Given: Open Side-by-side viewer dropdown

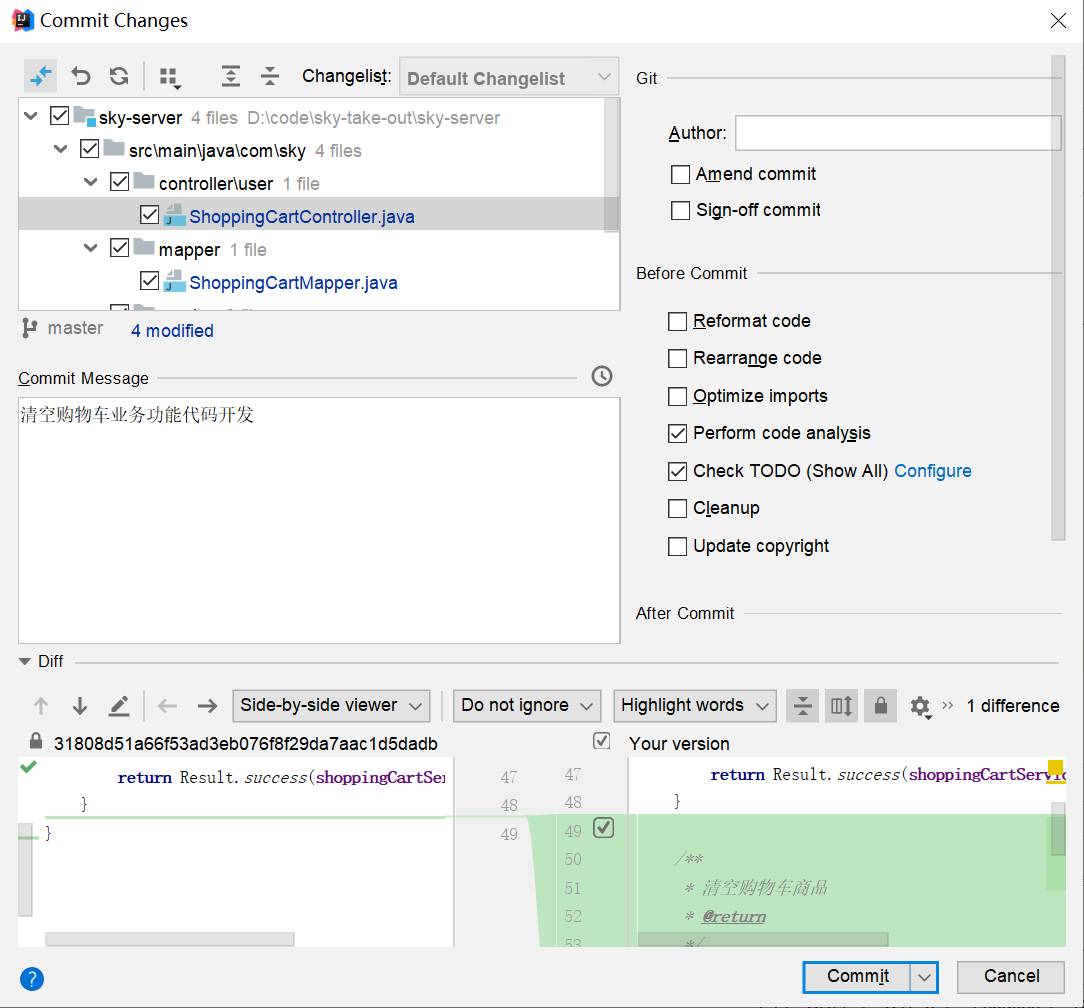Looking at the screenshot, I should point(331,706).
